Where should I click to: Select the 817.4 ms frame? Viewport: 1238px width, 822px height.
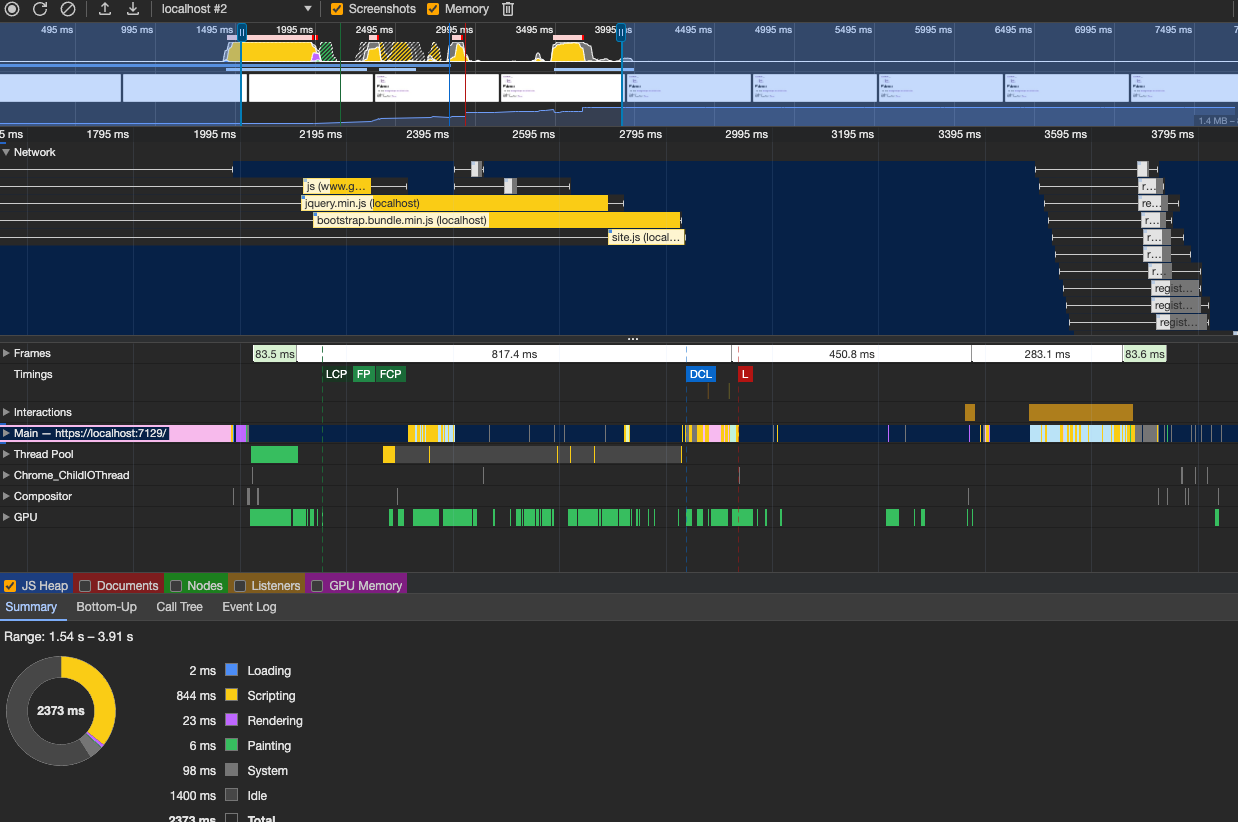click(514, 354)
